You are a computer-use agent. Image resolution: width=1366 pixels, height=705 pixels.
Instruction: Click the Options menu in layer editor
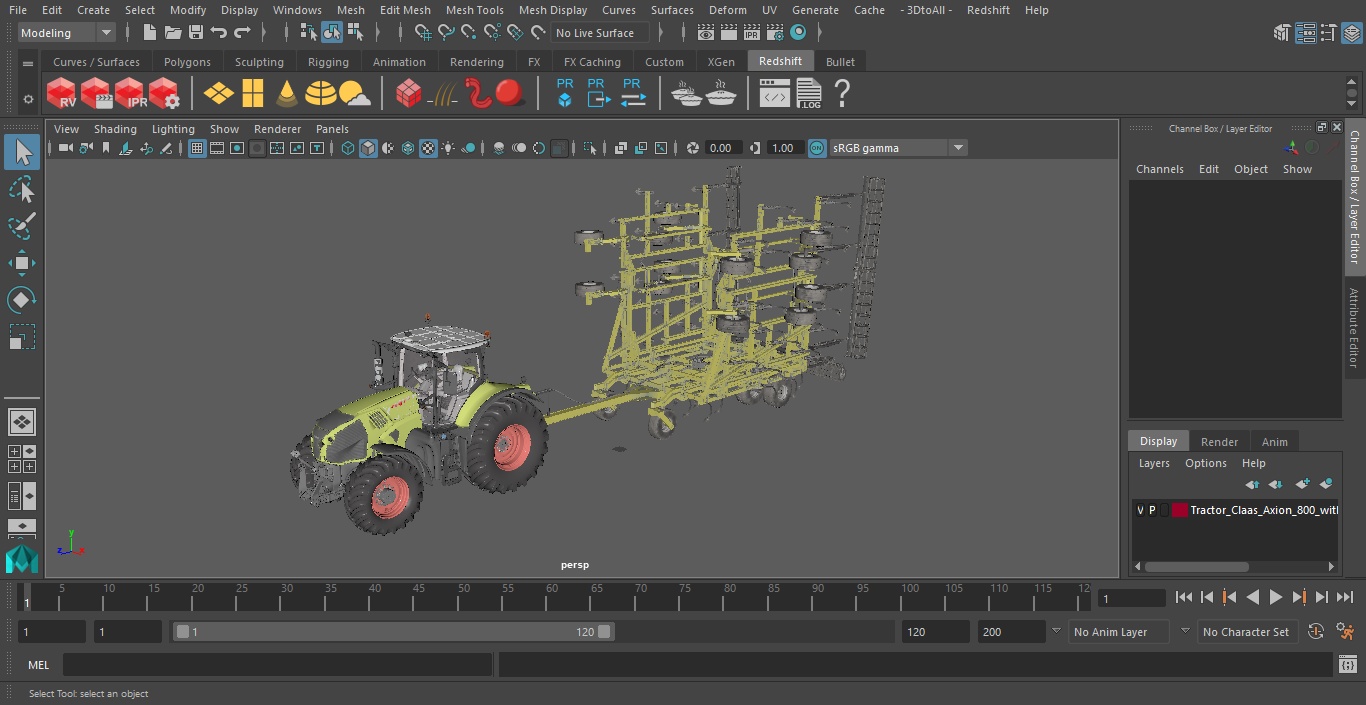tap(1205, 463)
